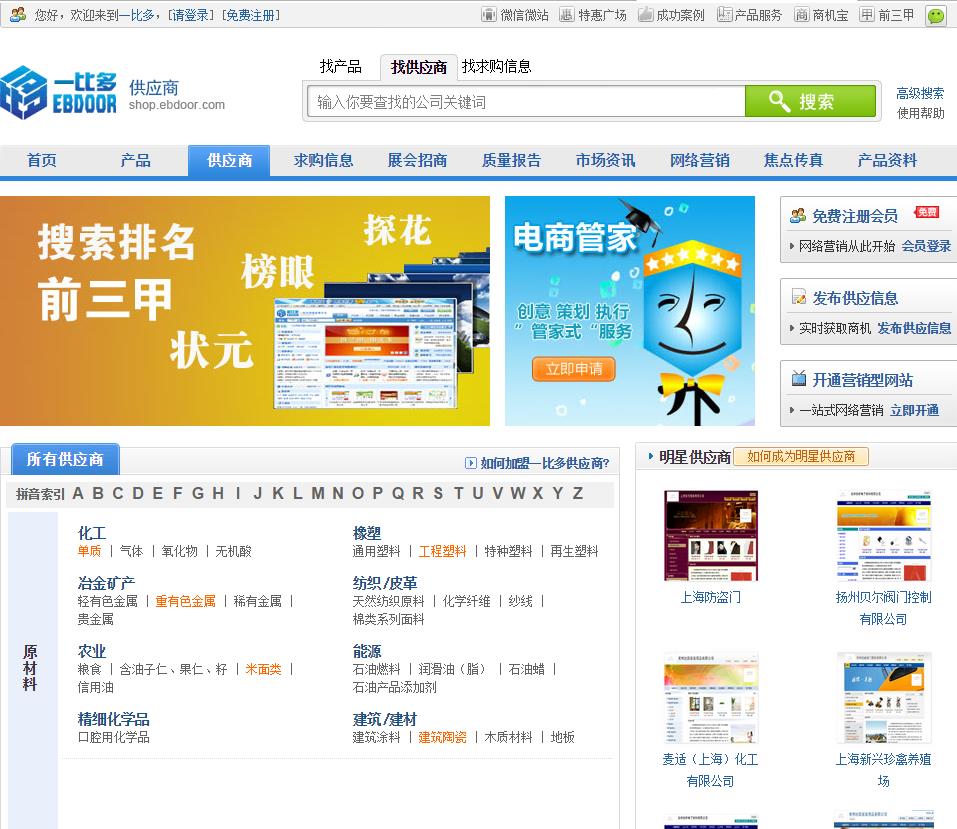This screenshot has height=829, width=957.
Task: Go to 首页 in the navigation bar
Action: point(42,161)
